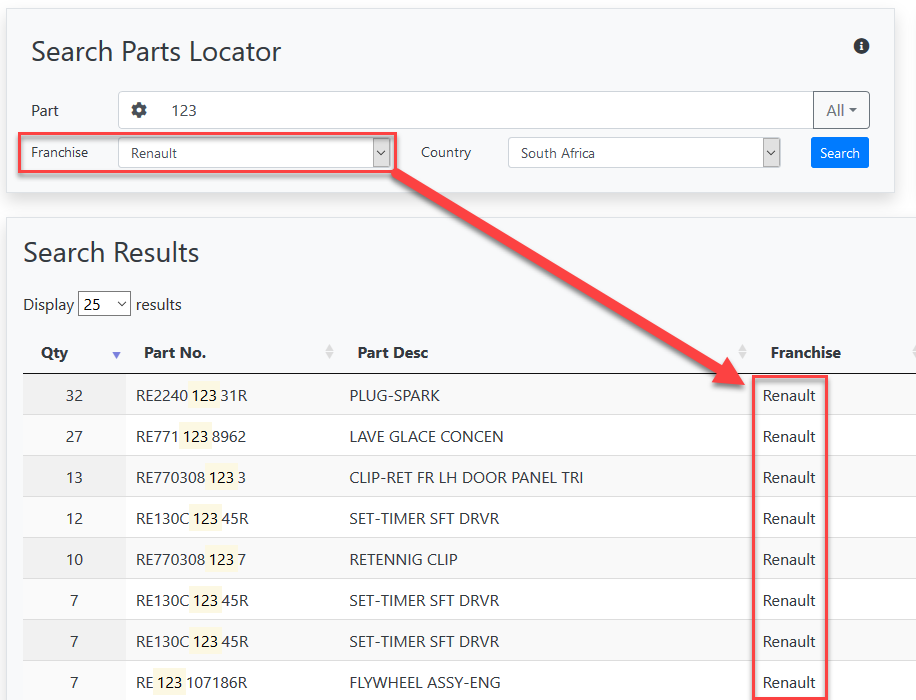Click the Display label text

(x=48, y=304)
